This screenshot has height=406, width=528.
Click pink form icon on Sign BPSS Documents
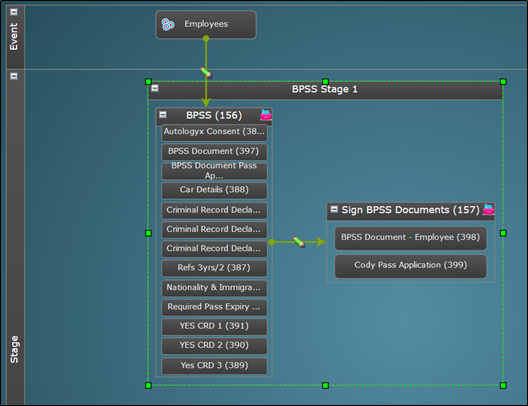[488, 209]
